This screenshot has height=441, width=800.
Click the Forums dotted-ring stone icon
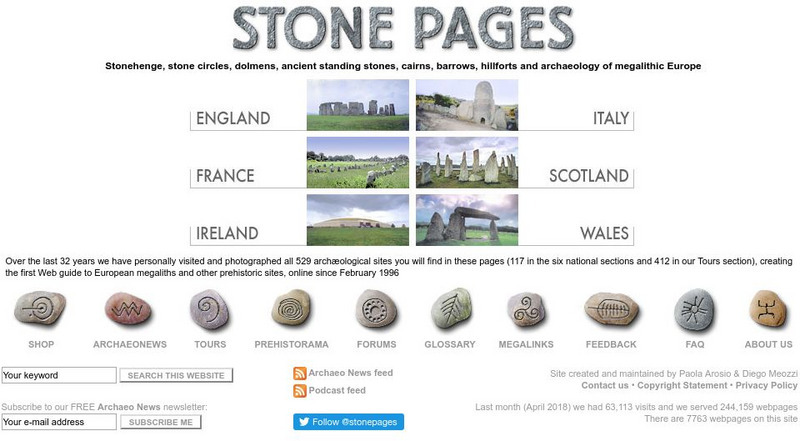click(376, 310)
